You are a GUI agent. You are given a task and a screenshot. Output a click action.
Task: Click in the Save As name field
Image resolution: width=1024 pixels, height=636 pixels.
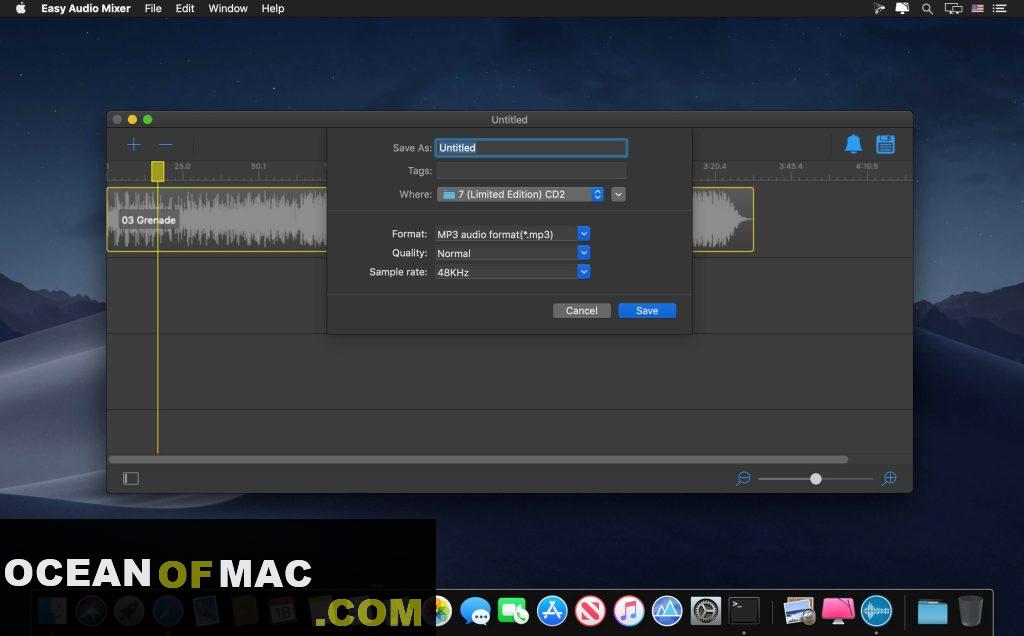point(532,148)
